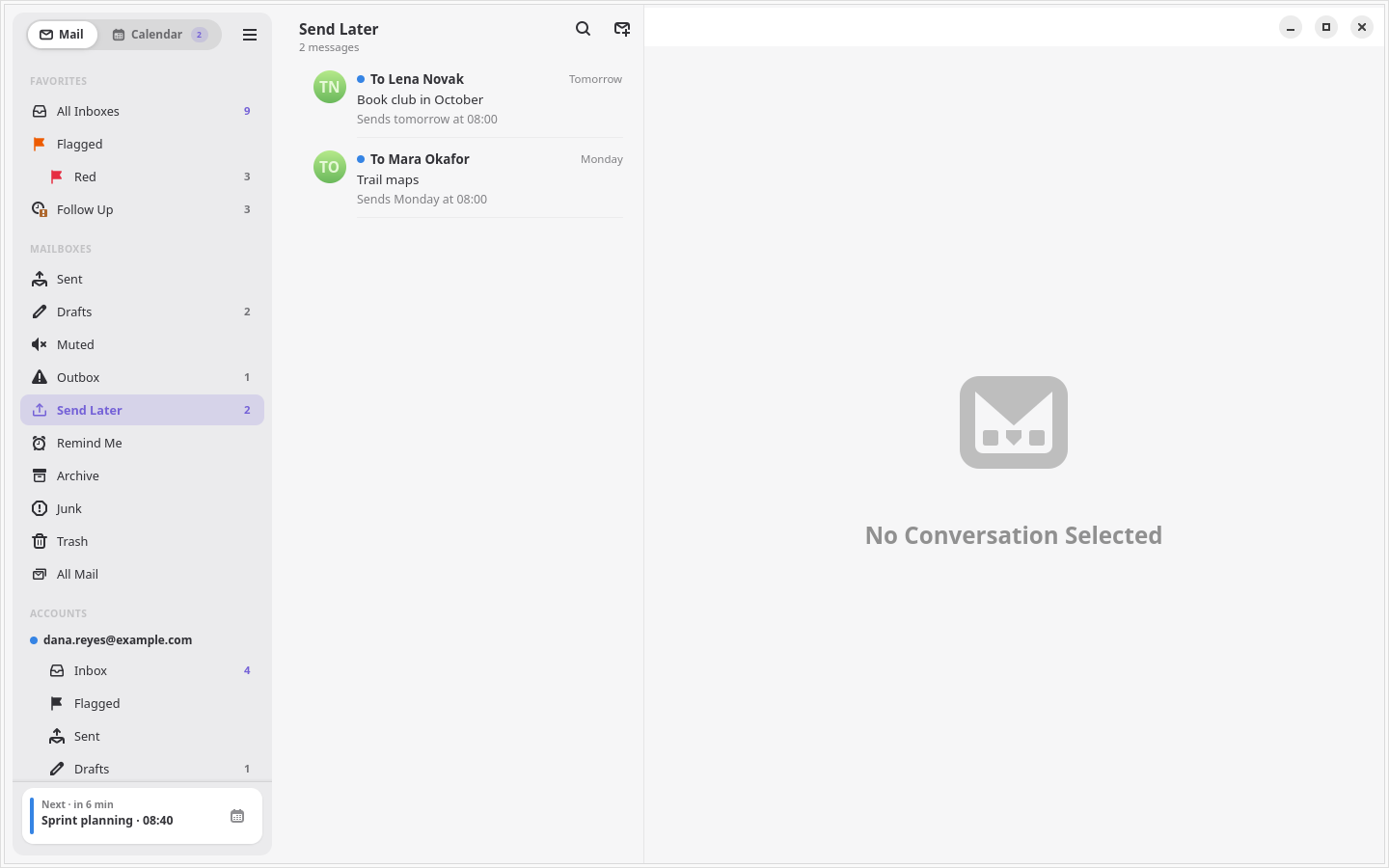
Task: Open the Send Later mailbox
Action: tap(142, 410)
